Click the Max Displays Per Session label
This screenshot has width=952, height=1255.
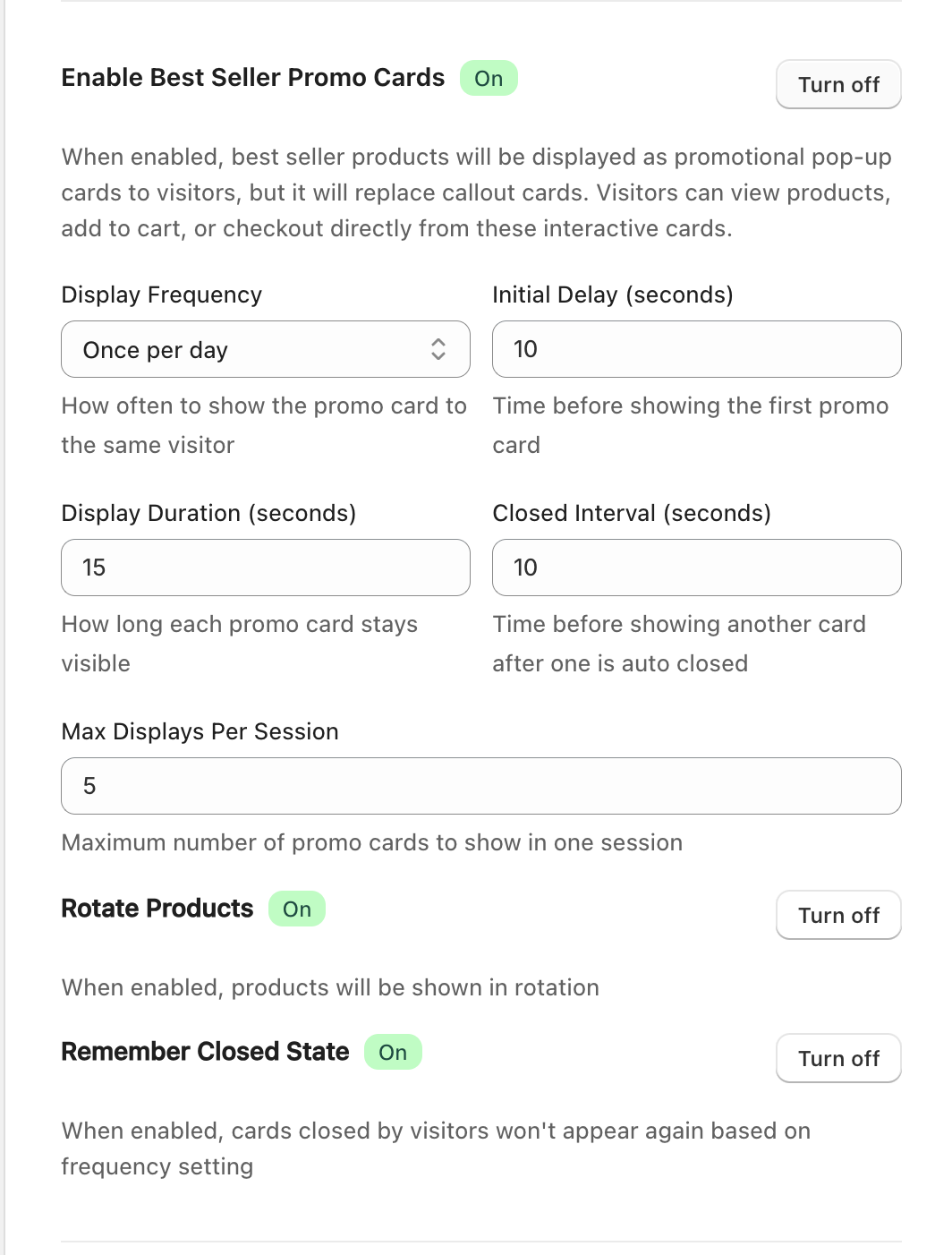(200, 731)
